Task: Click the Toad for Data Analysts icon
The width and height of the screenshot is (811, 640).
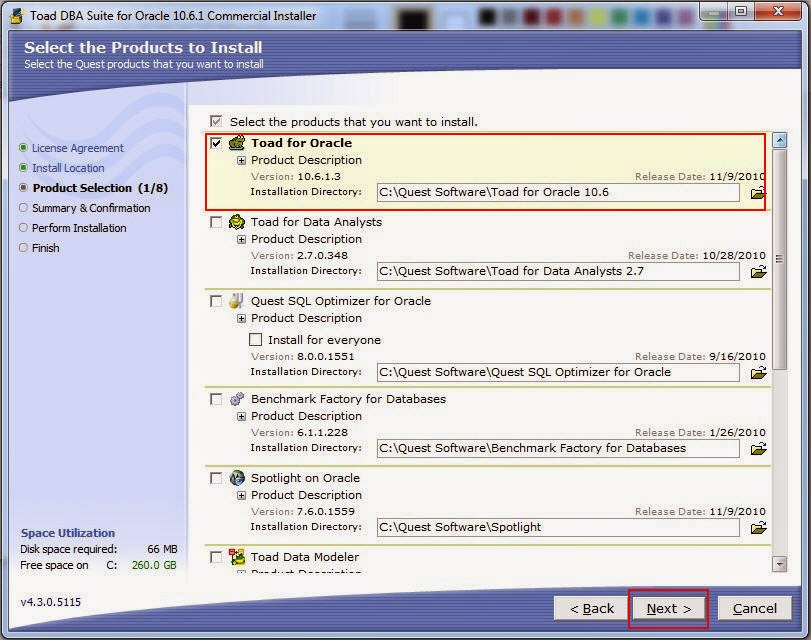Action: pos(237,222)
